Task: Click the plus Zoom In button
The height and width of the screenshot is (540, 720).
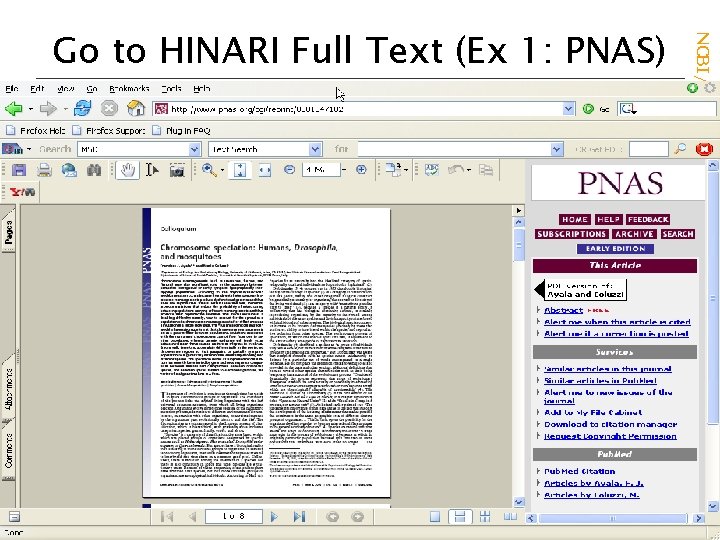Action: pos(361,170)
